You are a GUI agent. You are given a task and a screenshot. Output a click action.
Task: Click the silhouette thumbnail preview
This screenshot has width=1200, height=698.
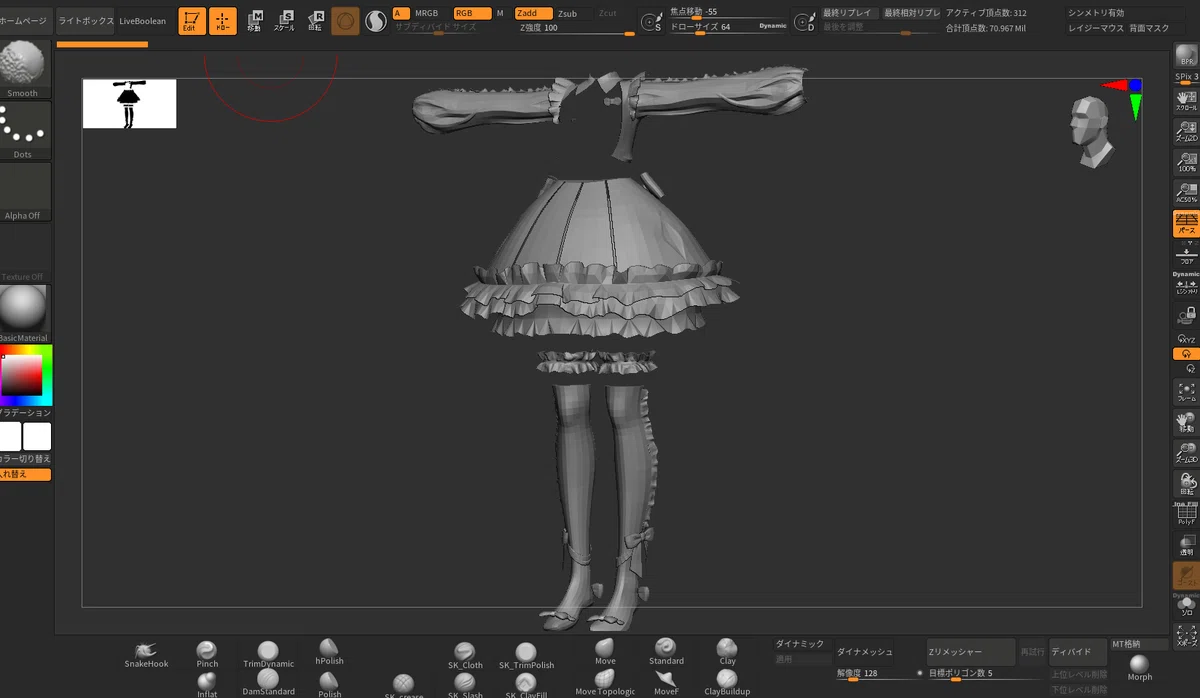(129, 104)
